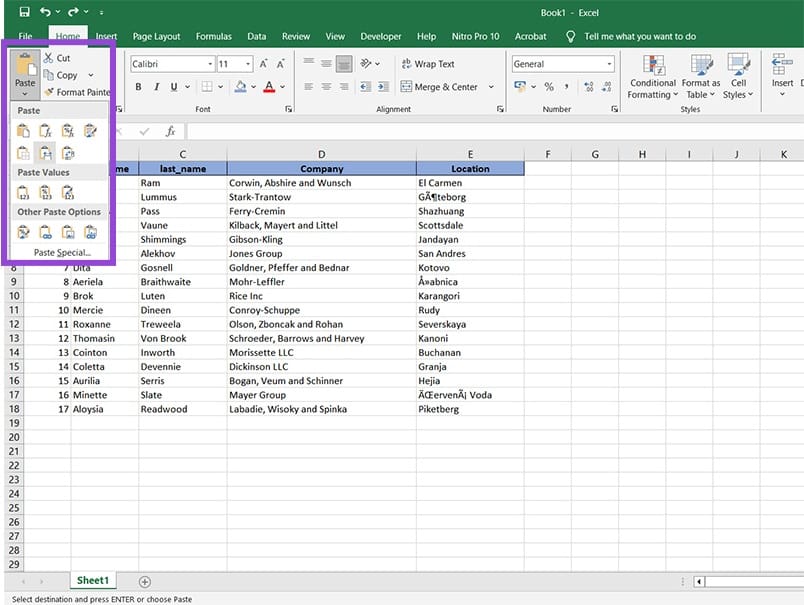Toggle Italic formatting
Screen dimensions: 804x605
[156, 87]
